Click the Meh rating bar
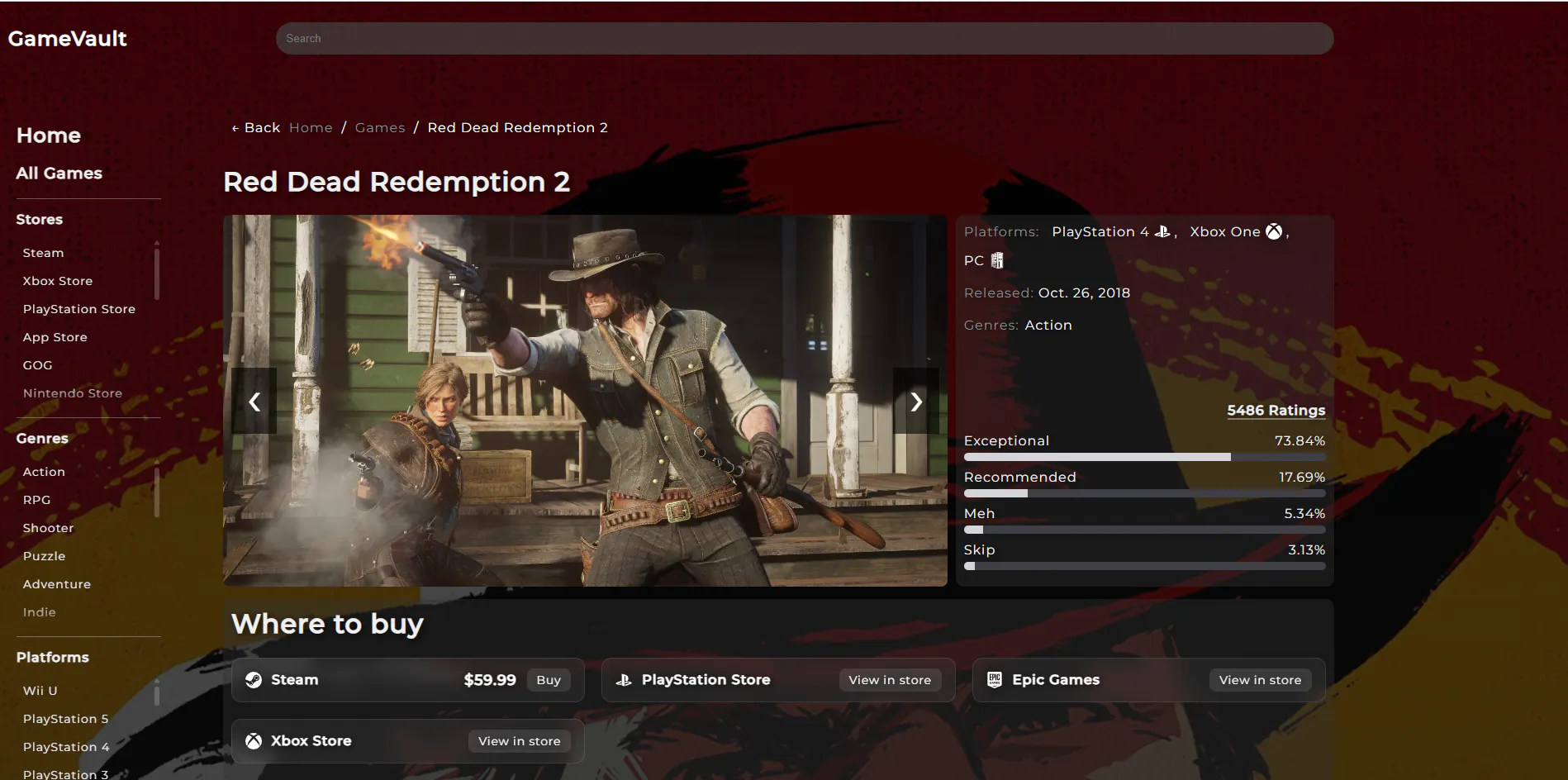 pos(1145,530)
